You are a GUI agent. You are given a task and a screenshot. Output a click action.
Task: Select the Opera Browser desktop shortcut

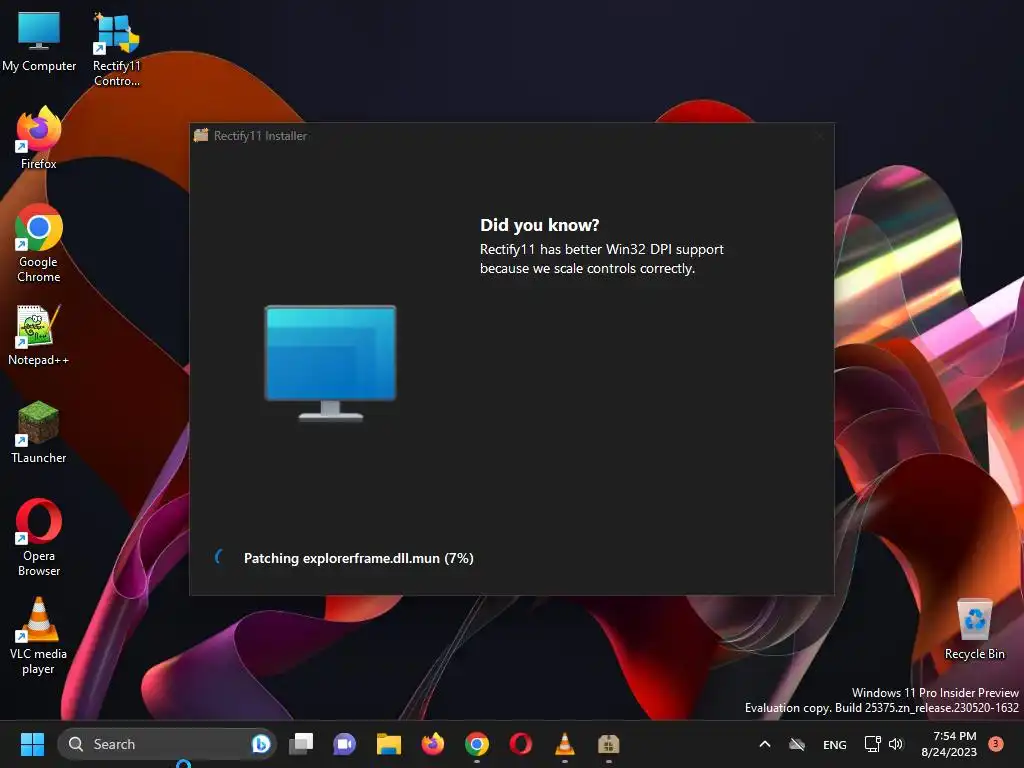[x=39, y=537]
